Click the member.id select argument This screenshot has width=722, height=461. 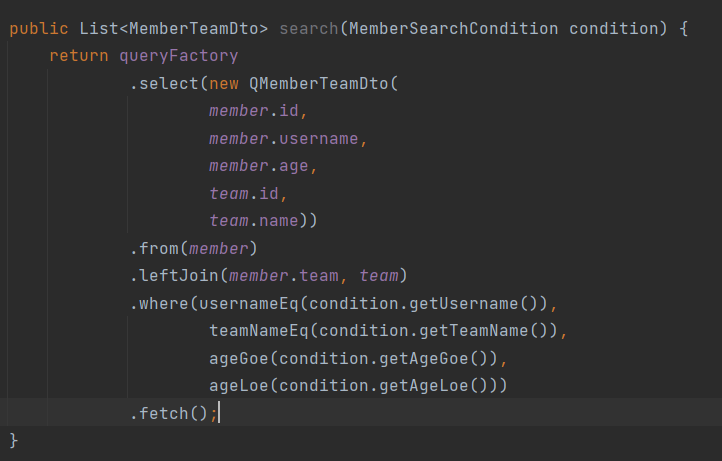tap(254, 111)
